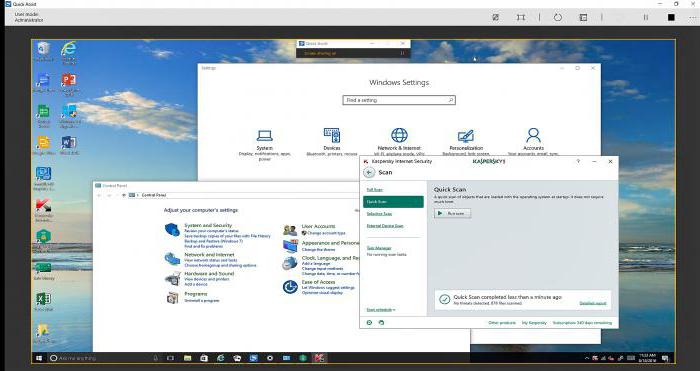Click Other products link in Kaspersky footer
This screenshot has width=700, height=371.
(502, 323)
